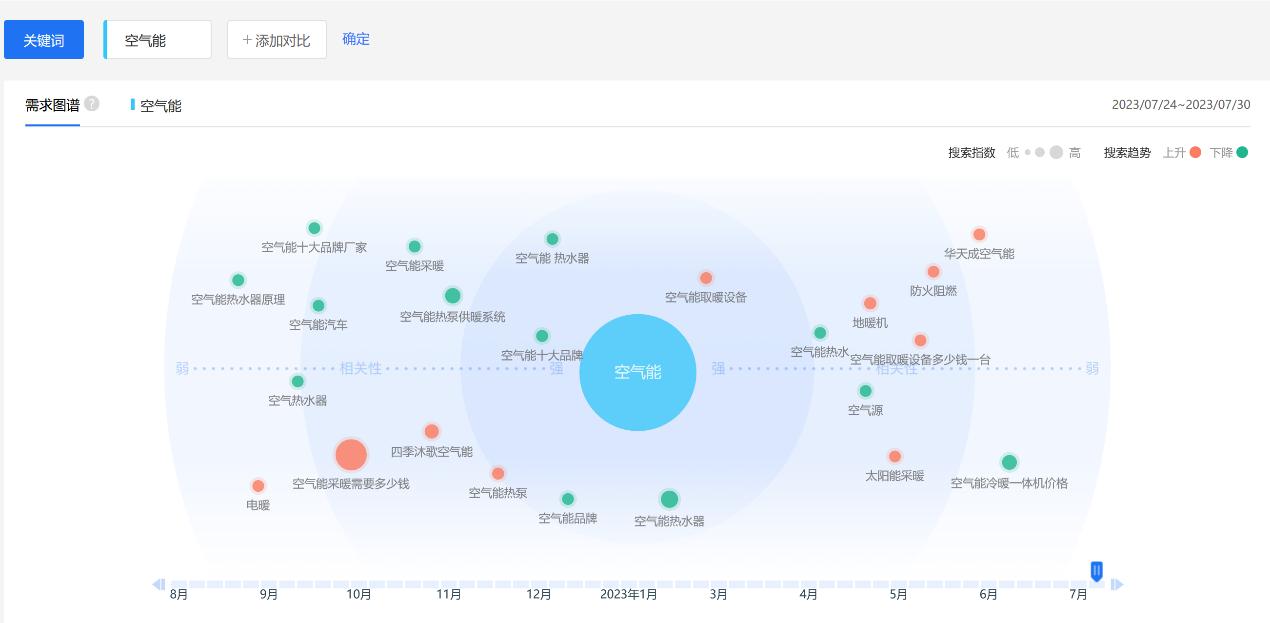
Task: Click the 防火阻燃 node dot
Action: [933, 272]
